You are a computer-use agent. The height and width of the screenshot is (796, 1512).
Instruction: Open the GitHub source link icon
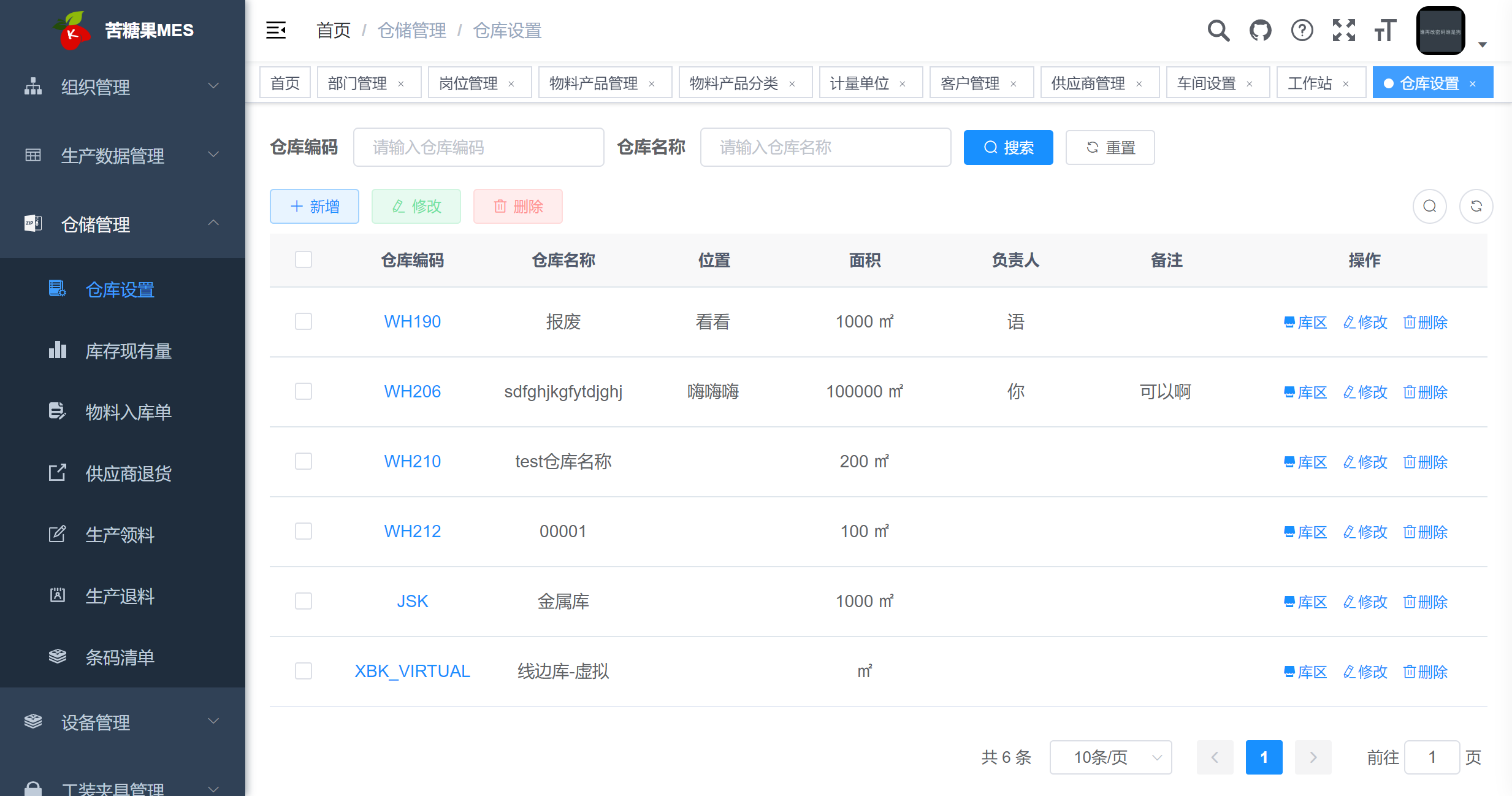1260,30
